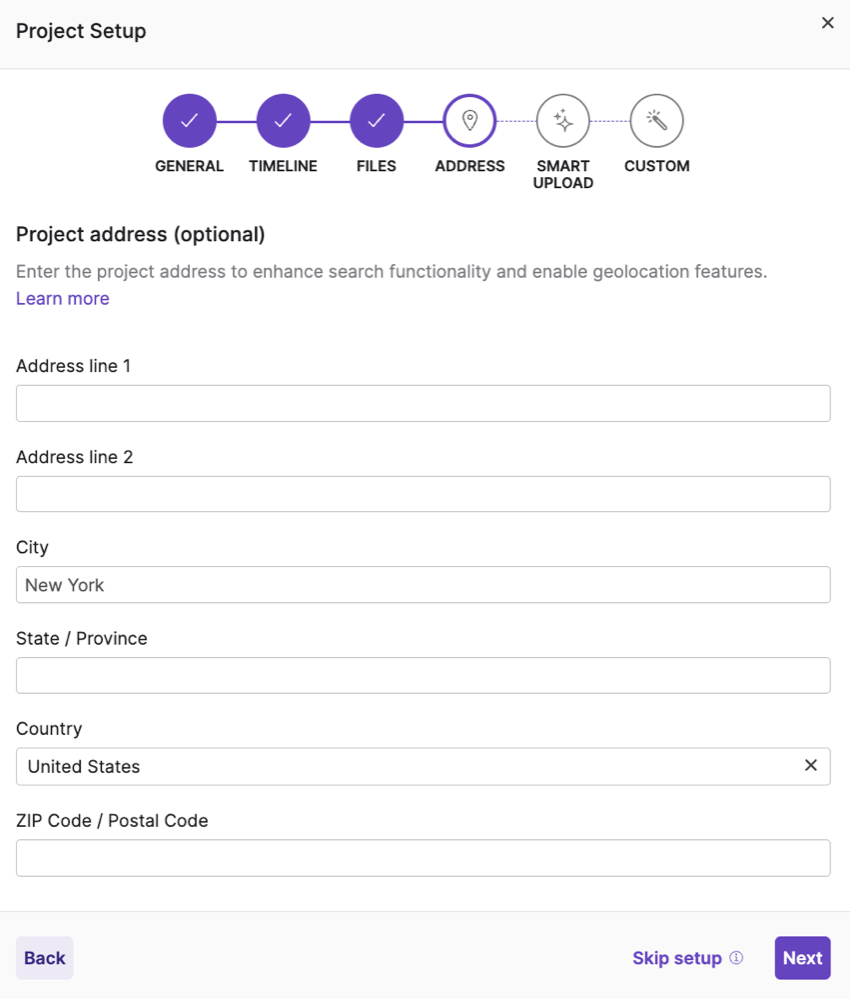Click the Back button
The image size is (850, 999).
[44, 957]
